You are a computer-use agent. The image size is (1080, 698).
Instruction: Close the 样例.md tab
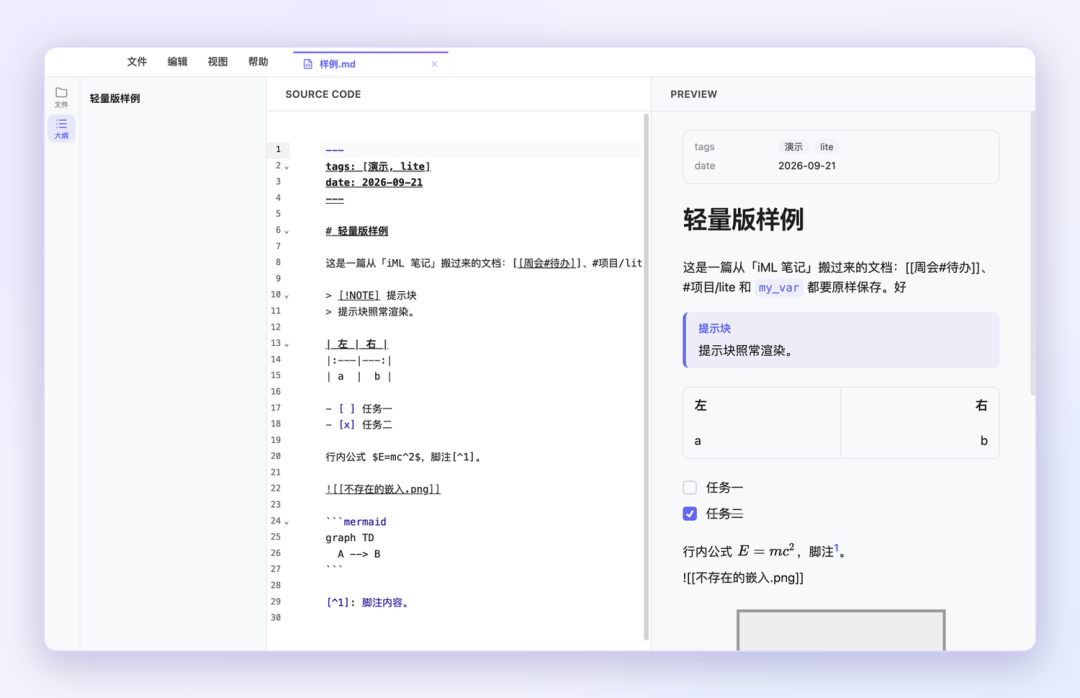[434, 64]
